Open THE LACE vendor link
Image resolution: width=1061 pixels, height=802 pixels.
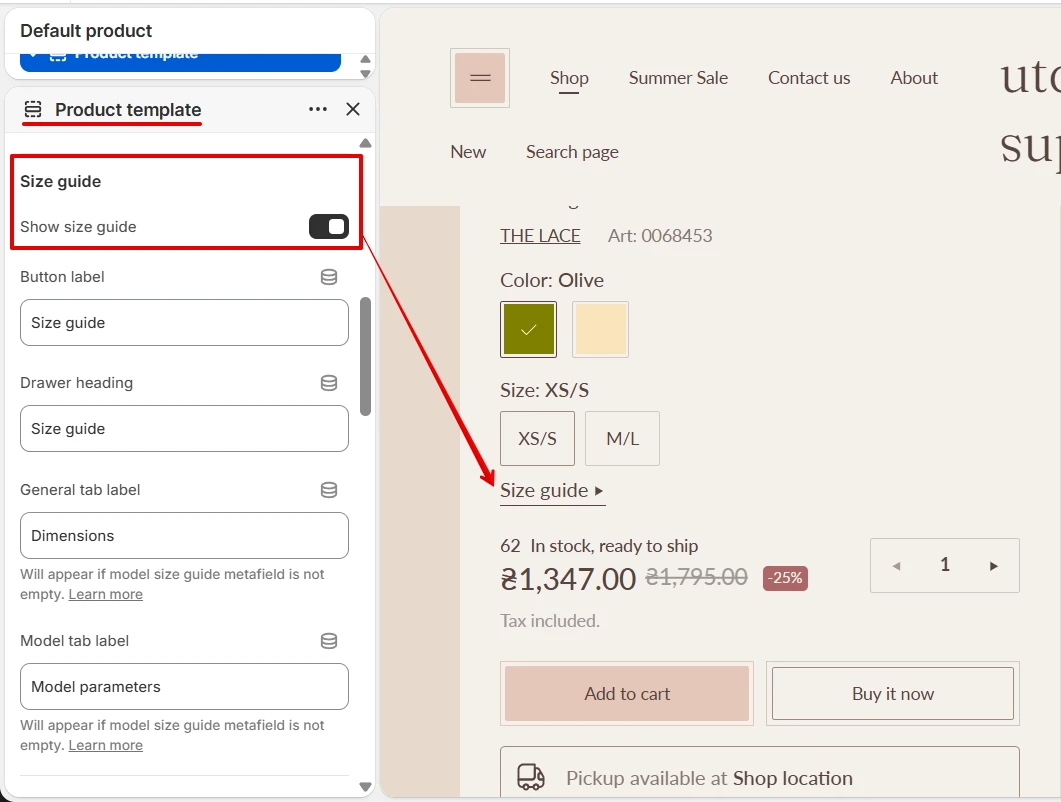coord(540,236)
